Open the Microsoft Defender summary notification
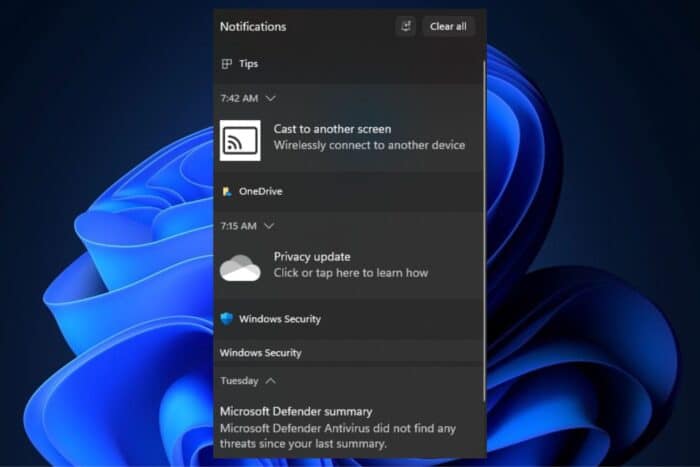 point(296,411)
